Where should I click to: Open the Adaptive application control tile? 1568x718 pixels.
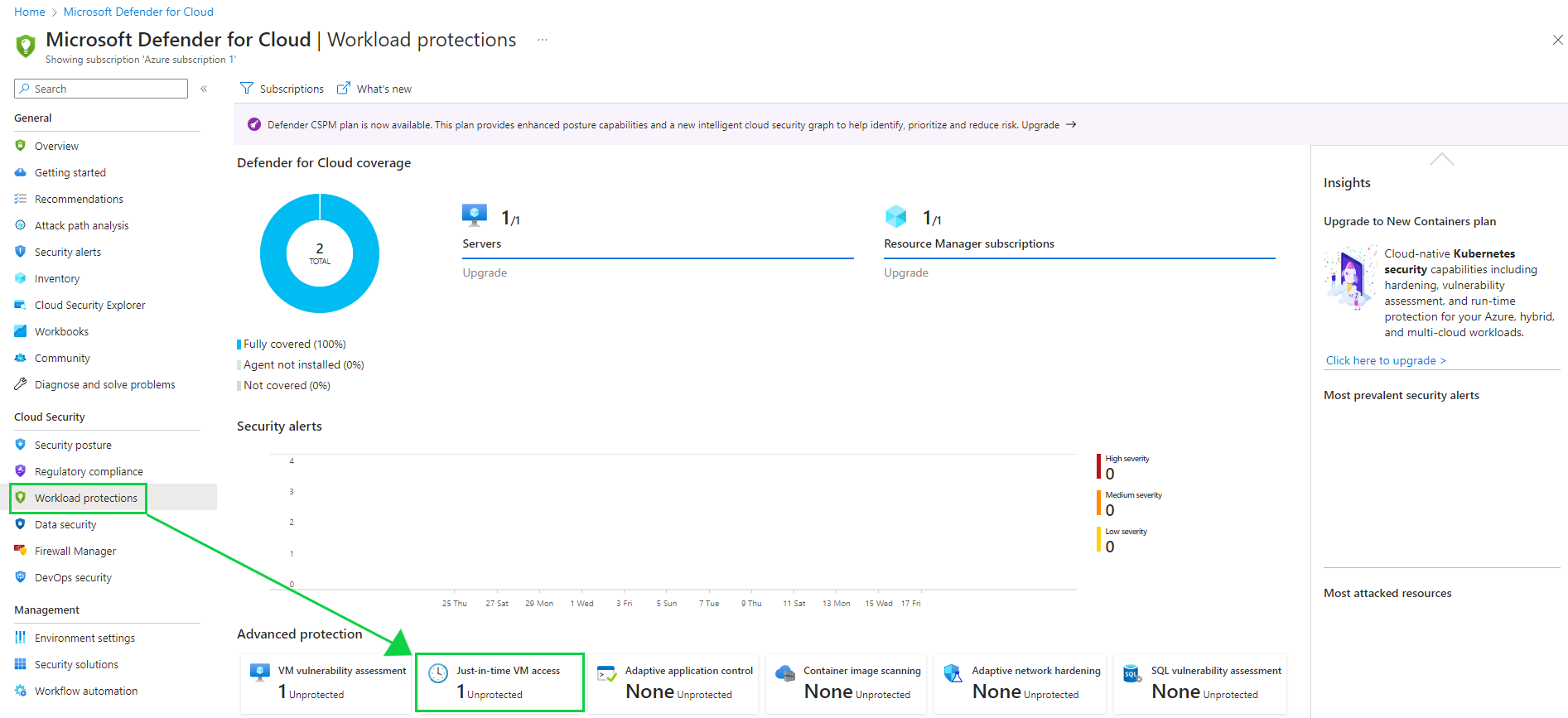coord(673,683)
